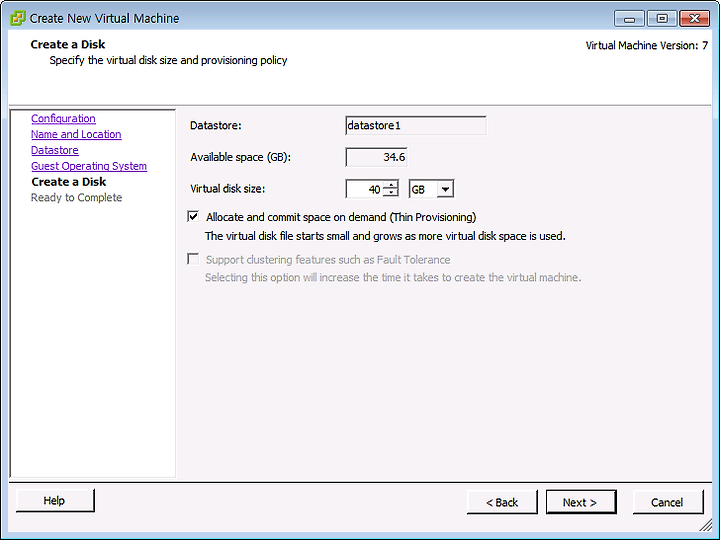720x540 pixels.
Task: Minimize the Create New Virtual Machine window
Action: point(630,19)
